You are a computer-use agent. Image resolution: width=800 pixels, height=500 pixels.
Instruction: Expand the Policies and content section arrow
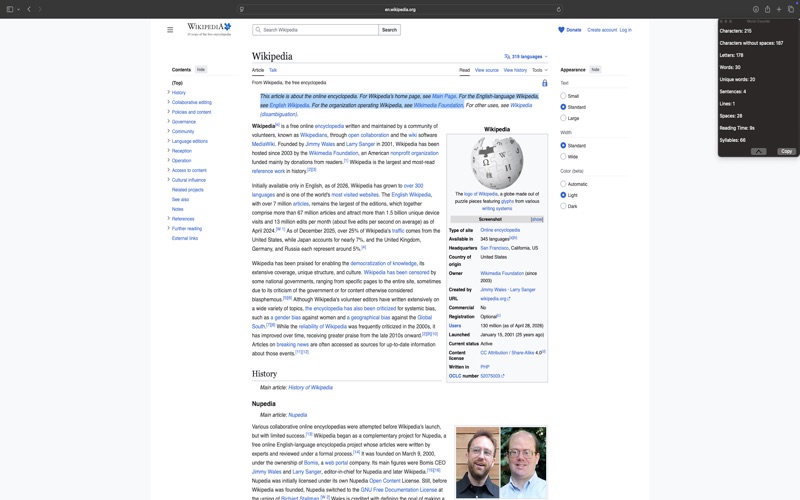pos(168,112)
